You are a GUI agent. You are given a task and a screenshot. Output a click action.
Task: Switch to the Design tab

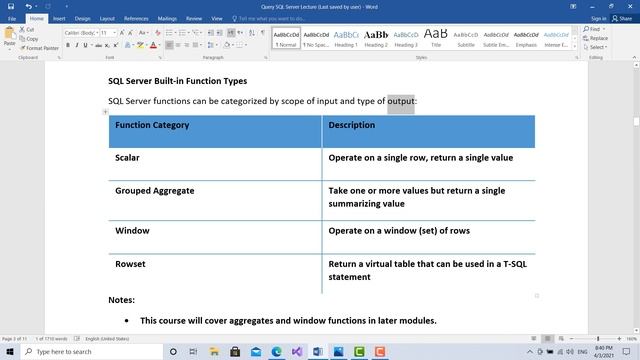82,19
